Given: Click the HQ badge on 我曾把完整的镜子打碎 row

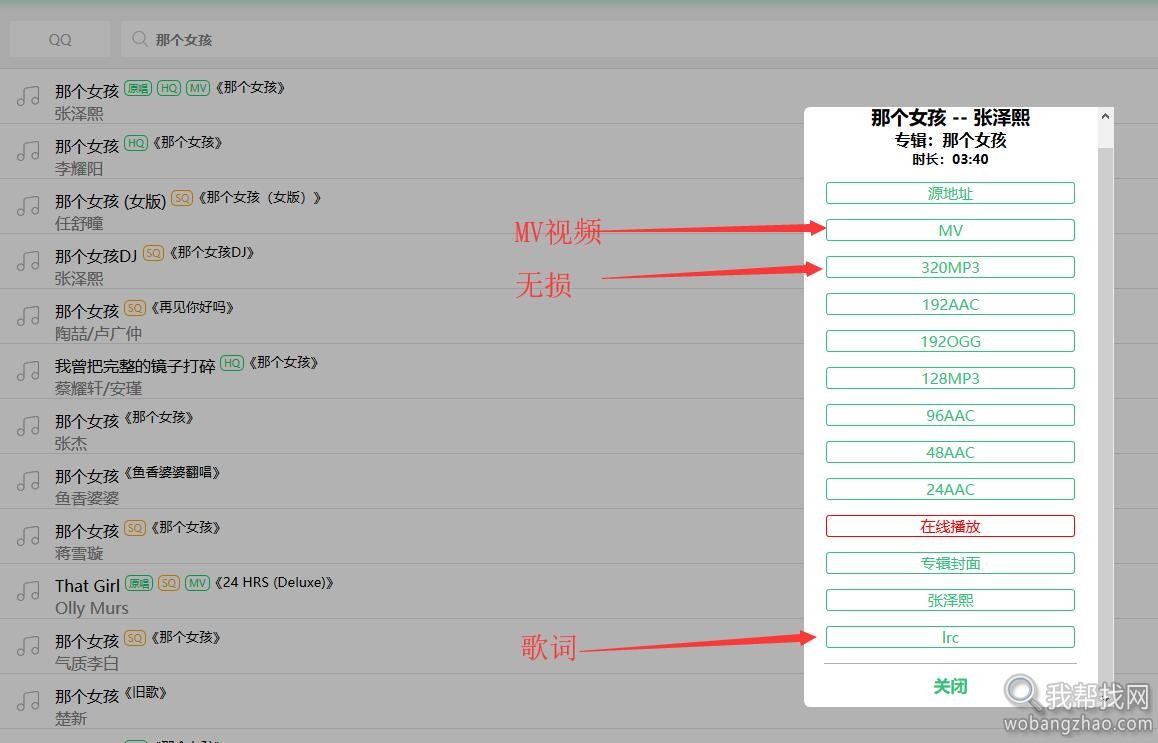Looking at the screenshot, I should click(x=232, y=363).
